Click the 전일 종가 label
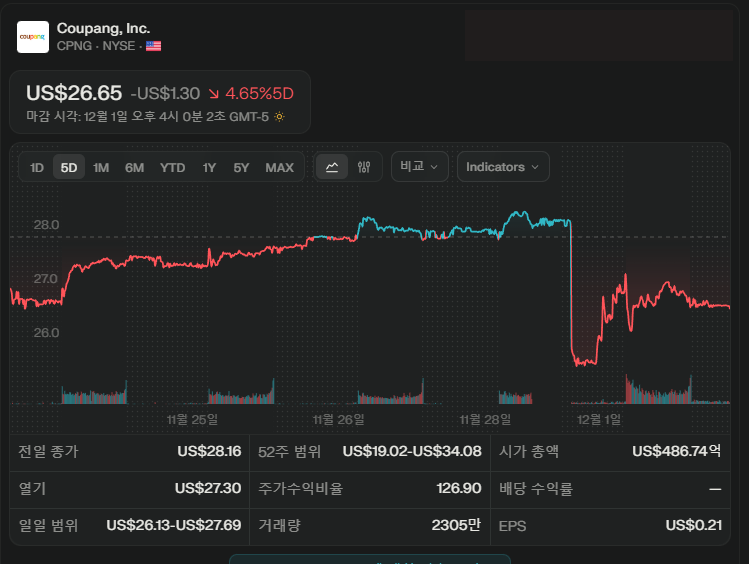 (48, 451)
